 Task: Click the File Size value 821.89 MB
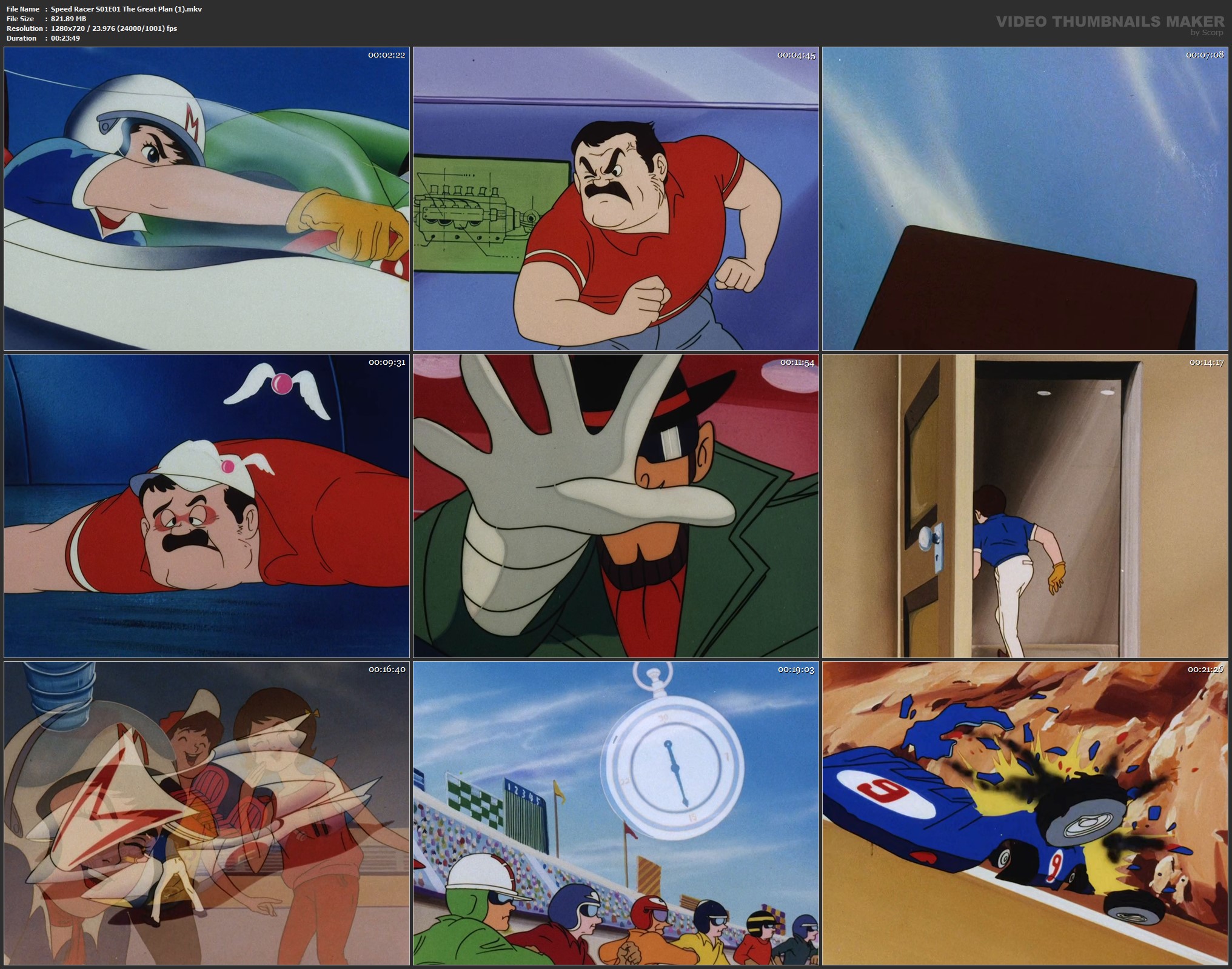tap(69, 19)
